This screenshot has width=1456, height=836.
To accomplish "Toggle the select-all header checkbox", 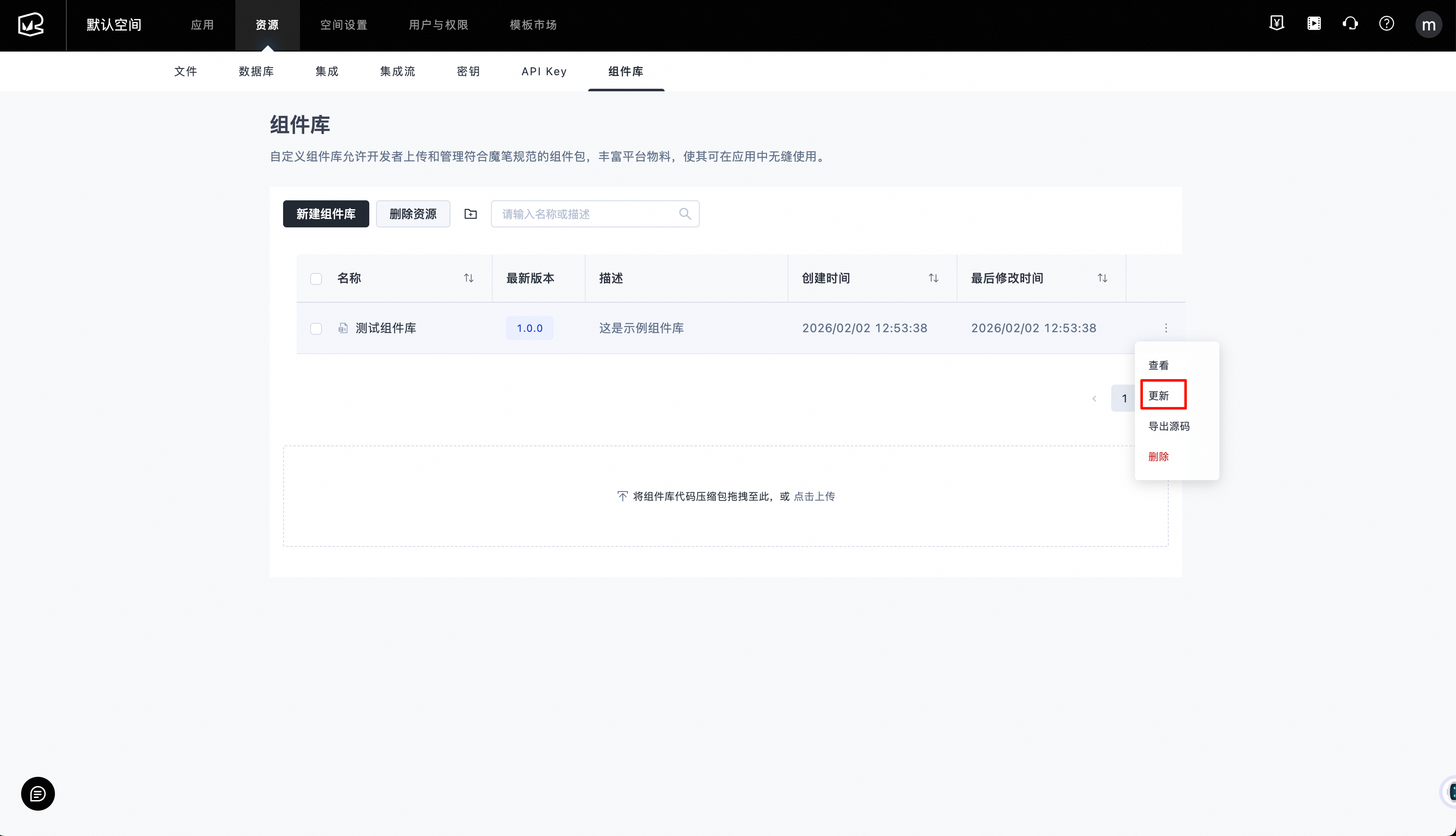I will tap(316, 279).
